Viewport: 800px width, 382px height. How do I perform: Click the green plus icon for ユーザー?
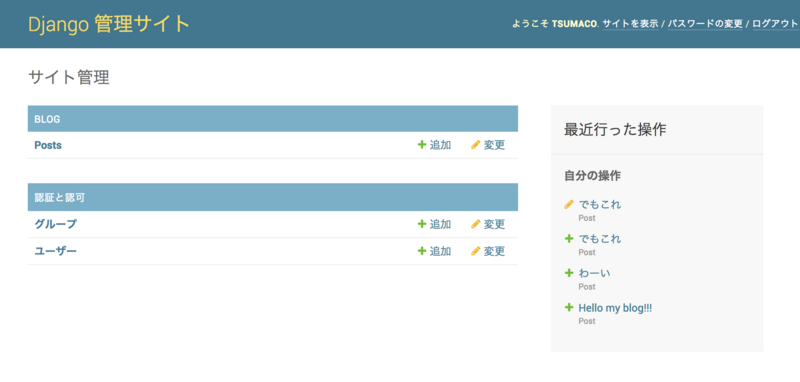point(421,251)
